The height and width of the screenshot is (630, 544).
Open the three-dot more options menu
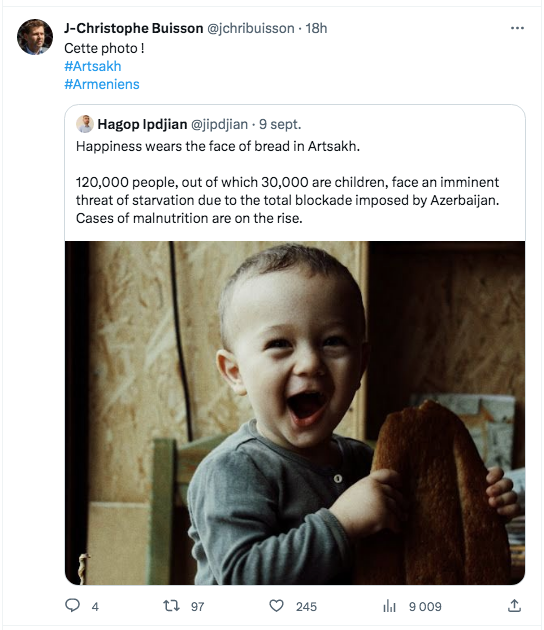[517, 28]
